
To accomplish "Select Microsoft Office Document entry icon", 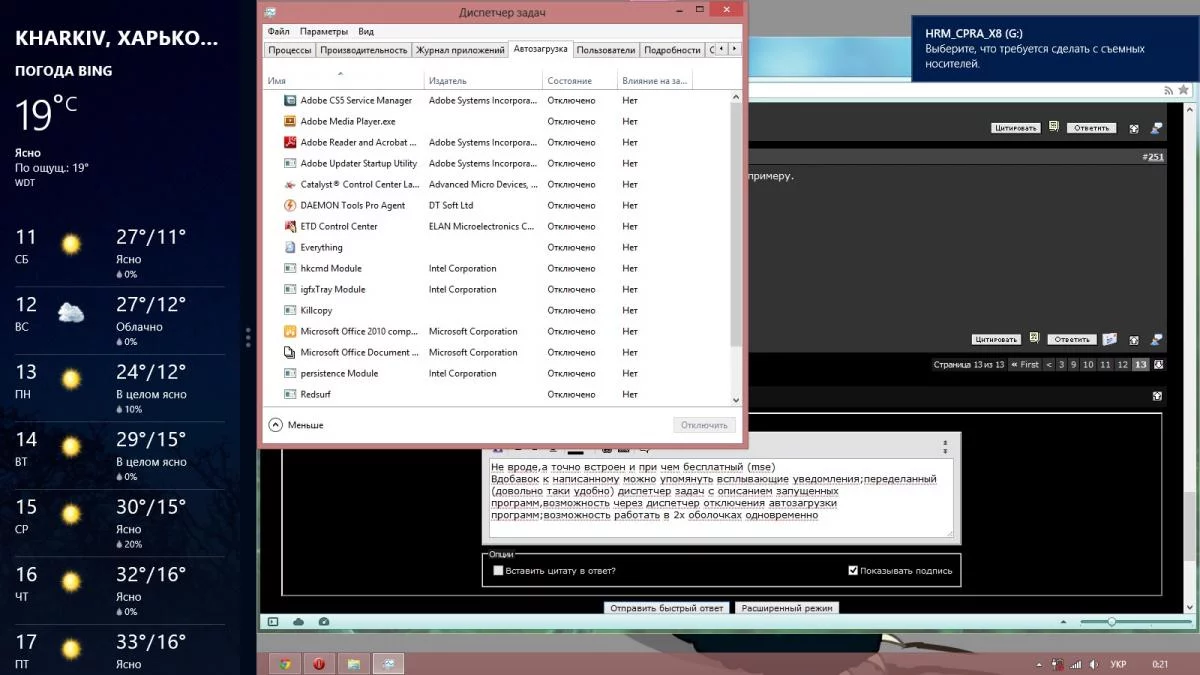I will click(290, 352).
